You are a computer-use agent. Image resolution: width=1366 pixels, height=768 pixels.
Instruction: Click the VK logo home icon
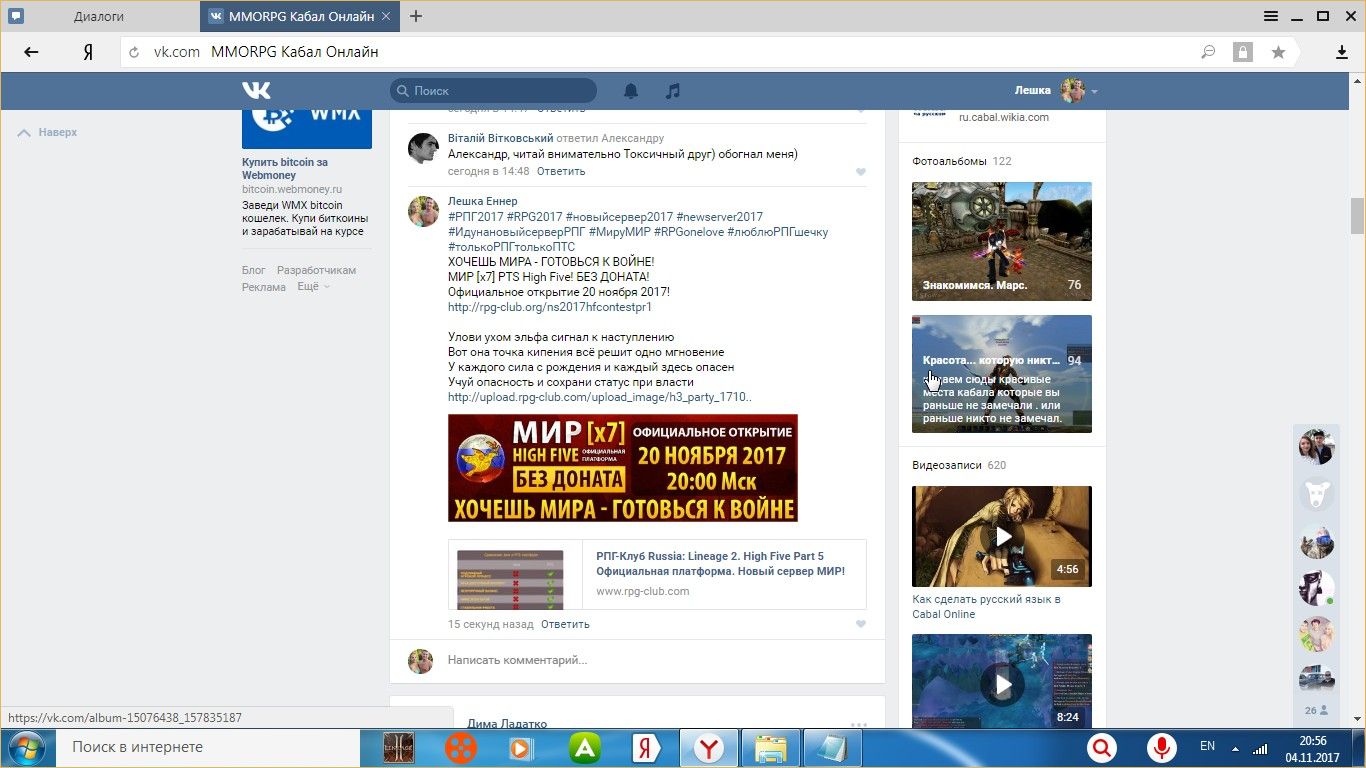(256, 91)
